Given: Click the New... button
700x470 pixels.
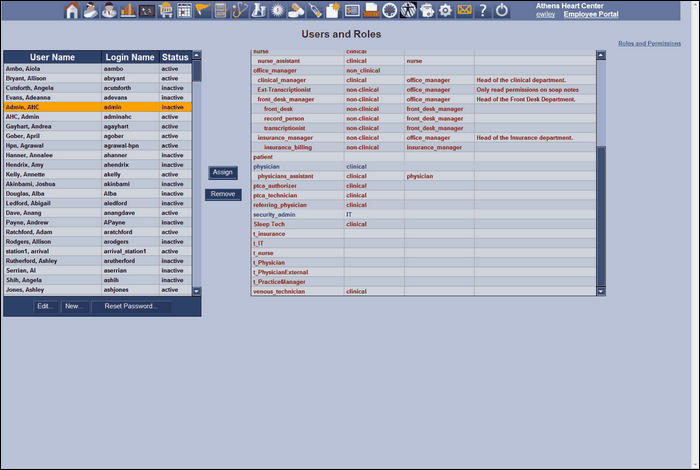Looking at the screenshot, I should point(74,306).
